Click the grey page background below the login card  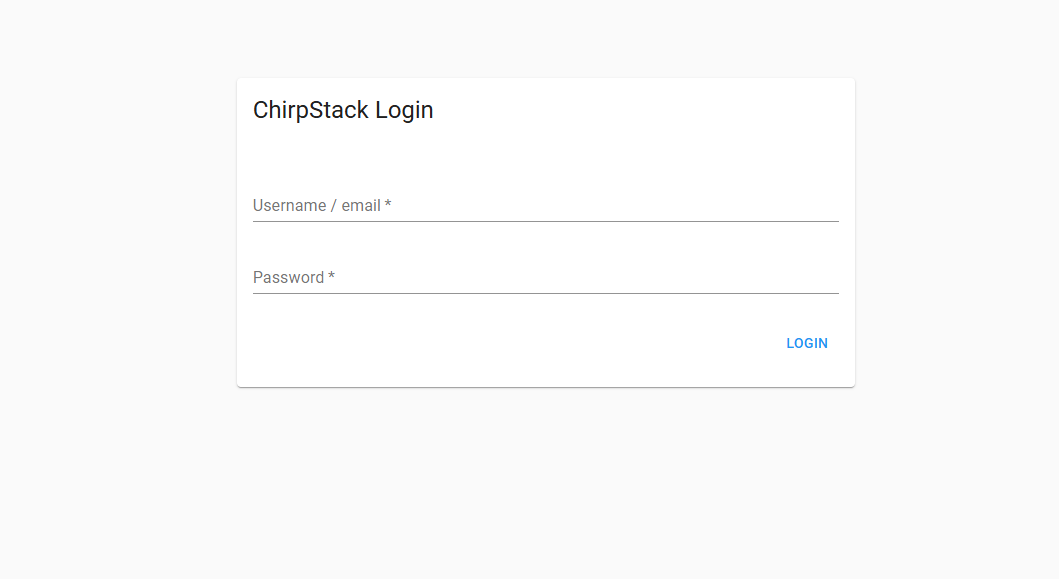pyautogui.click(x=545, y=480)
